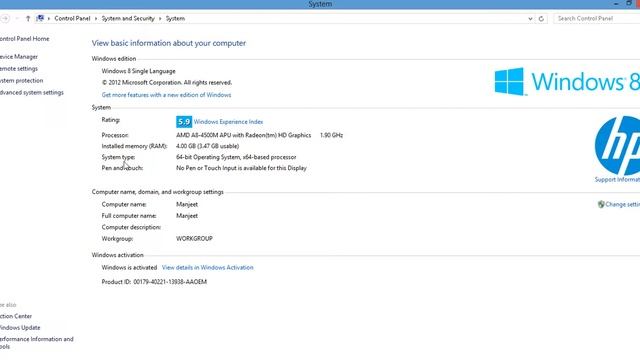The height and width of the screenshot is (360, 640).
Task: Click Computer name value 'Manjeet'
Action: [x=187, y=204]
